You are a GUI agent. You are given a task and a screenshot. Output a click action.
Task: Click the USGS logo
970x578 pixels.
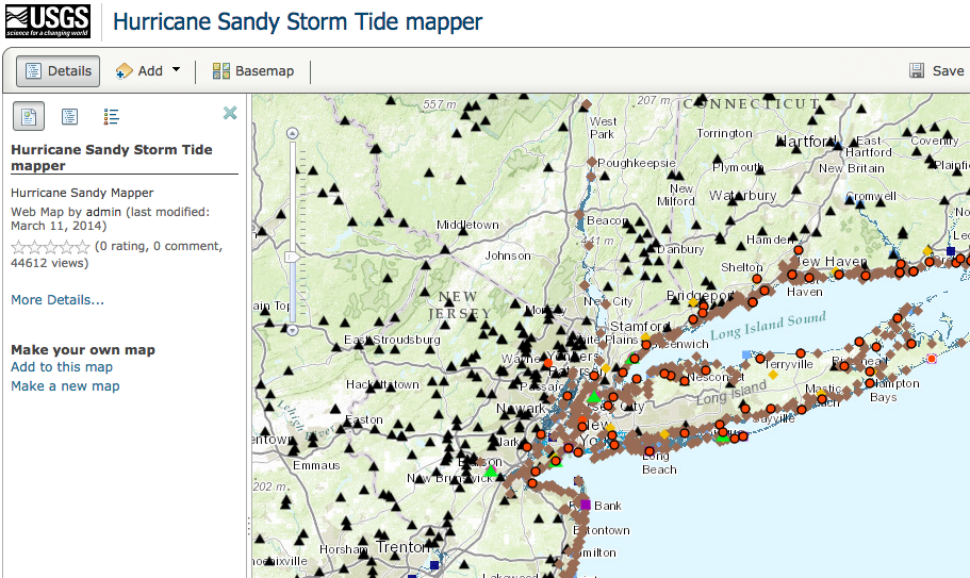pyautogui.click(x=47, y=20)
